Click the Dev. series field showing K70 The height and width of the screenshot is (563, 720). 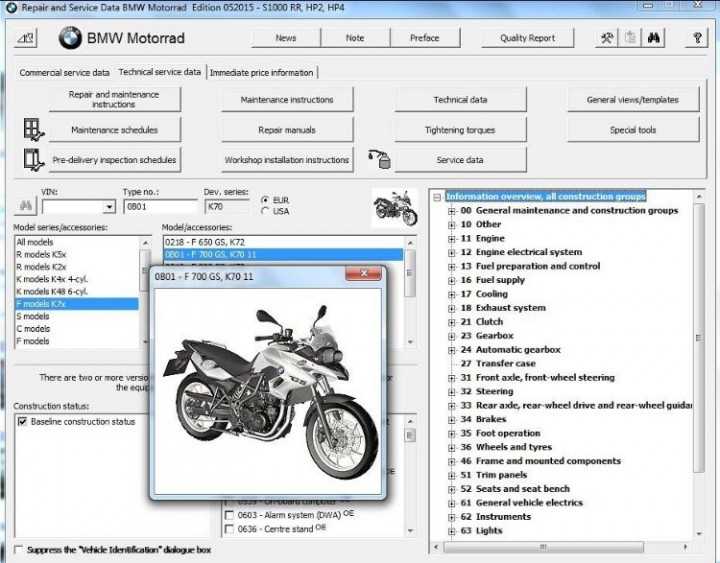(227, 207)
